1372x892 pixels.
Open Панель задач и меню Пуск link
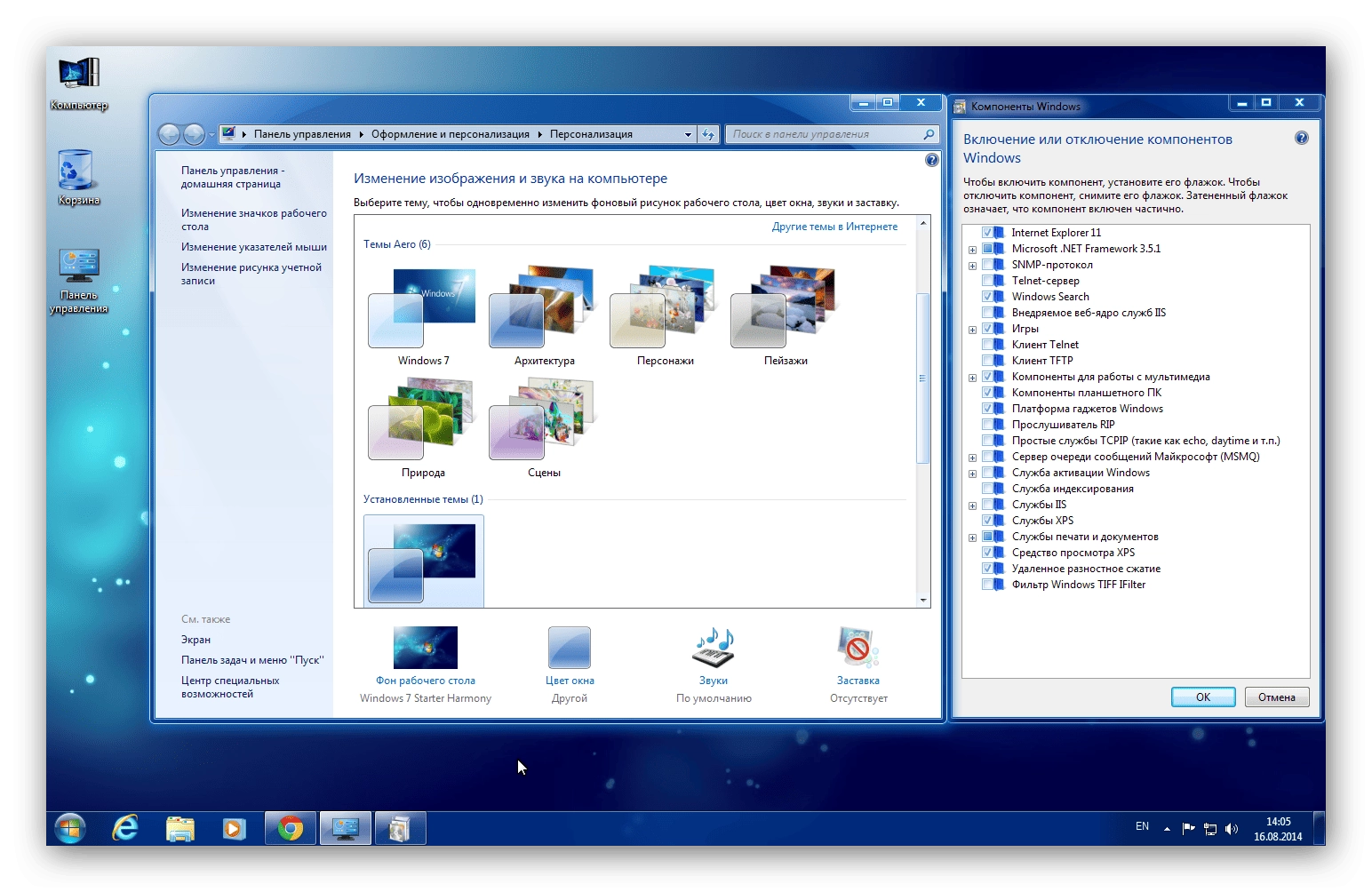click(252, 660)
